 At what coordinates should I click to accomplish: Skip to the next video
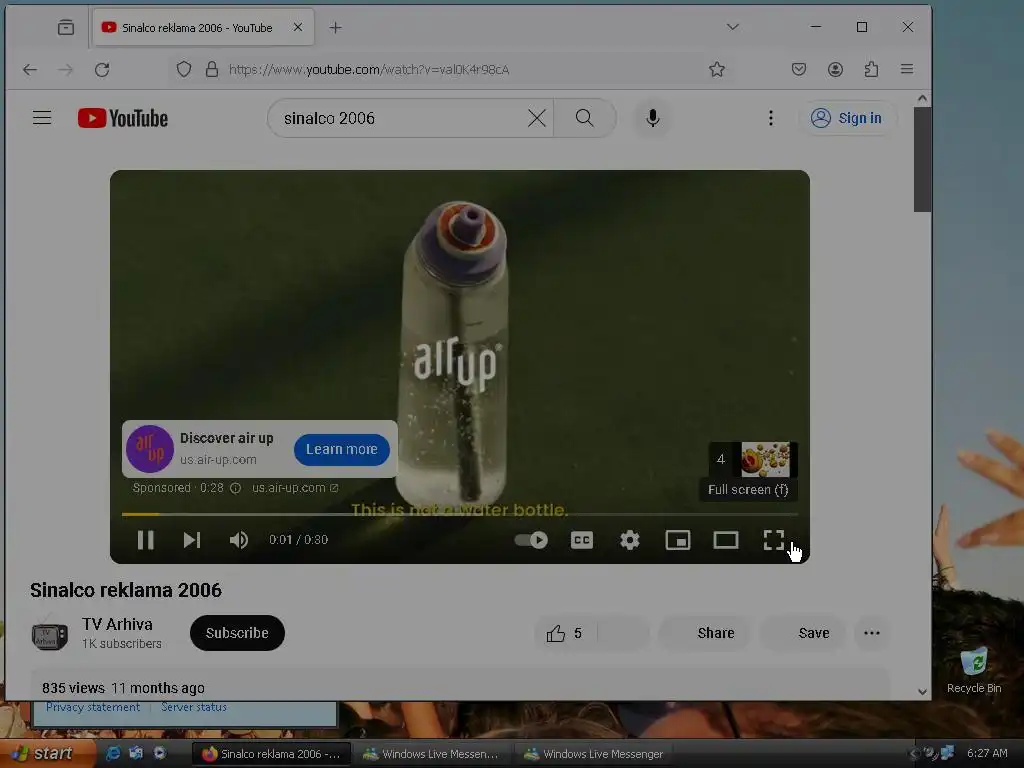point(191,540)
